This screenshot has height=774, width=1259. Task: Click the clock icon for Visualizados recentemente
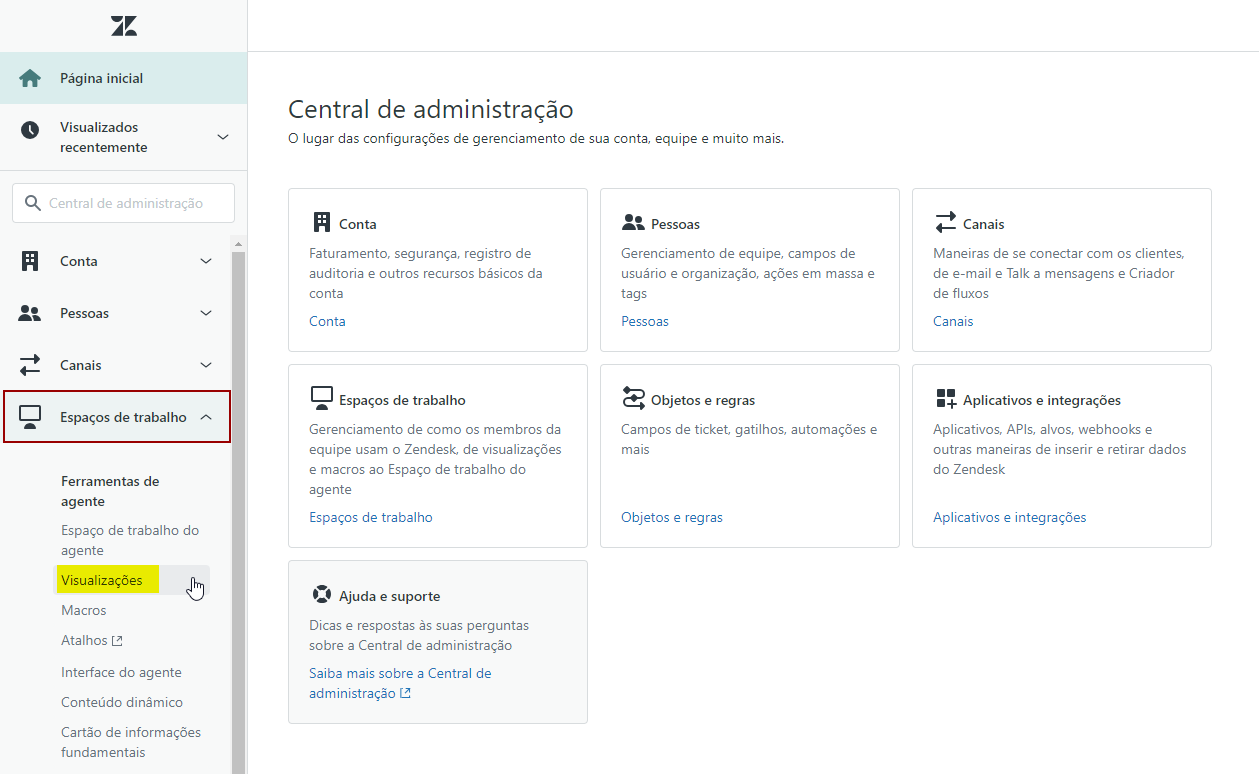(30, 130)
